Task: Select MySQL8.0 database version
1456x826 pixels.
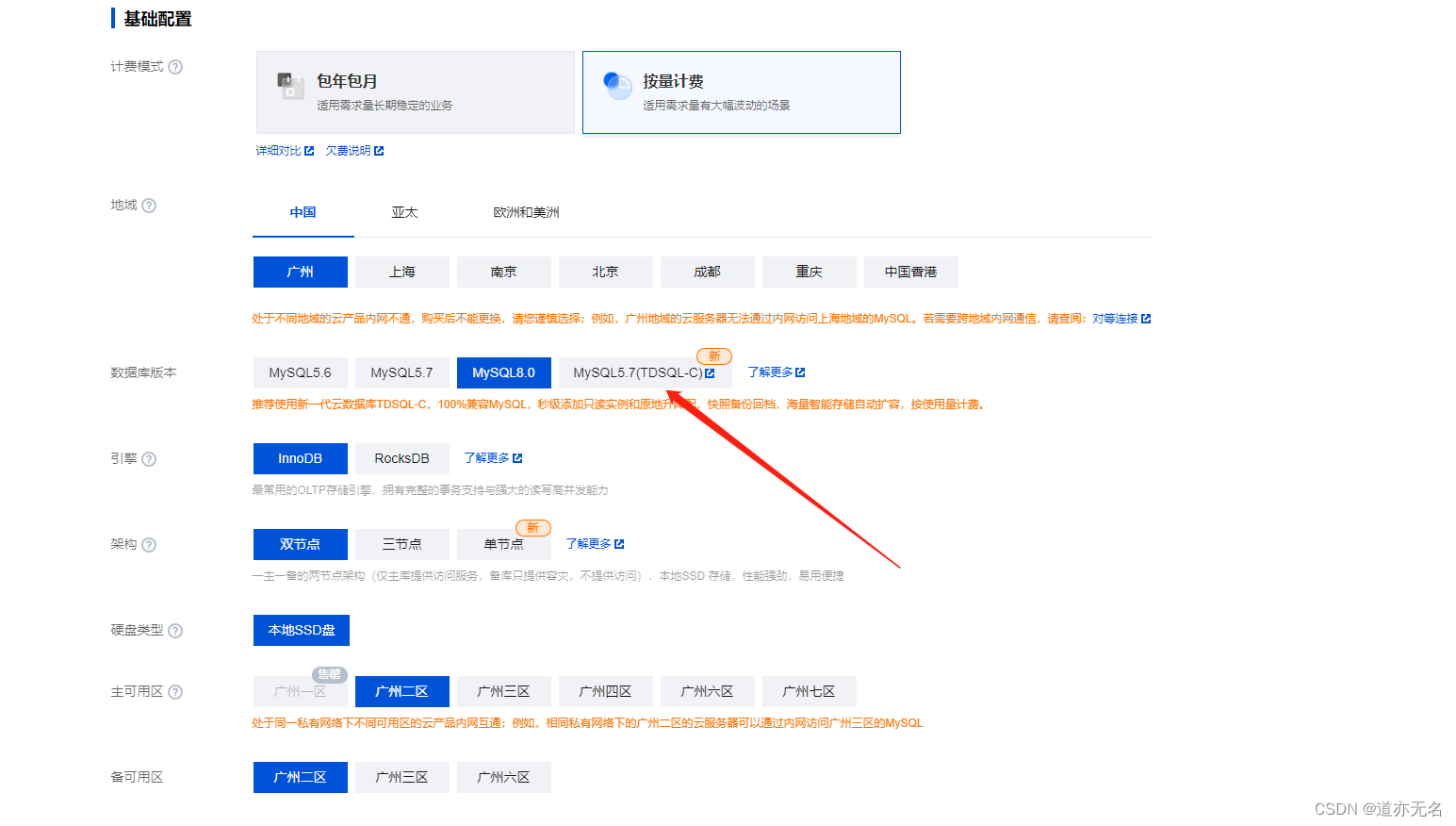Action: (x=504, y=372)
